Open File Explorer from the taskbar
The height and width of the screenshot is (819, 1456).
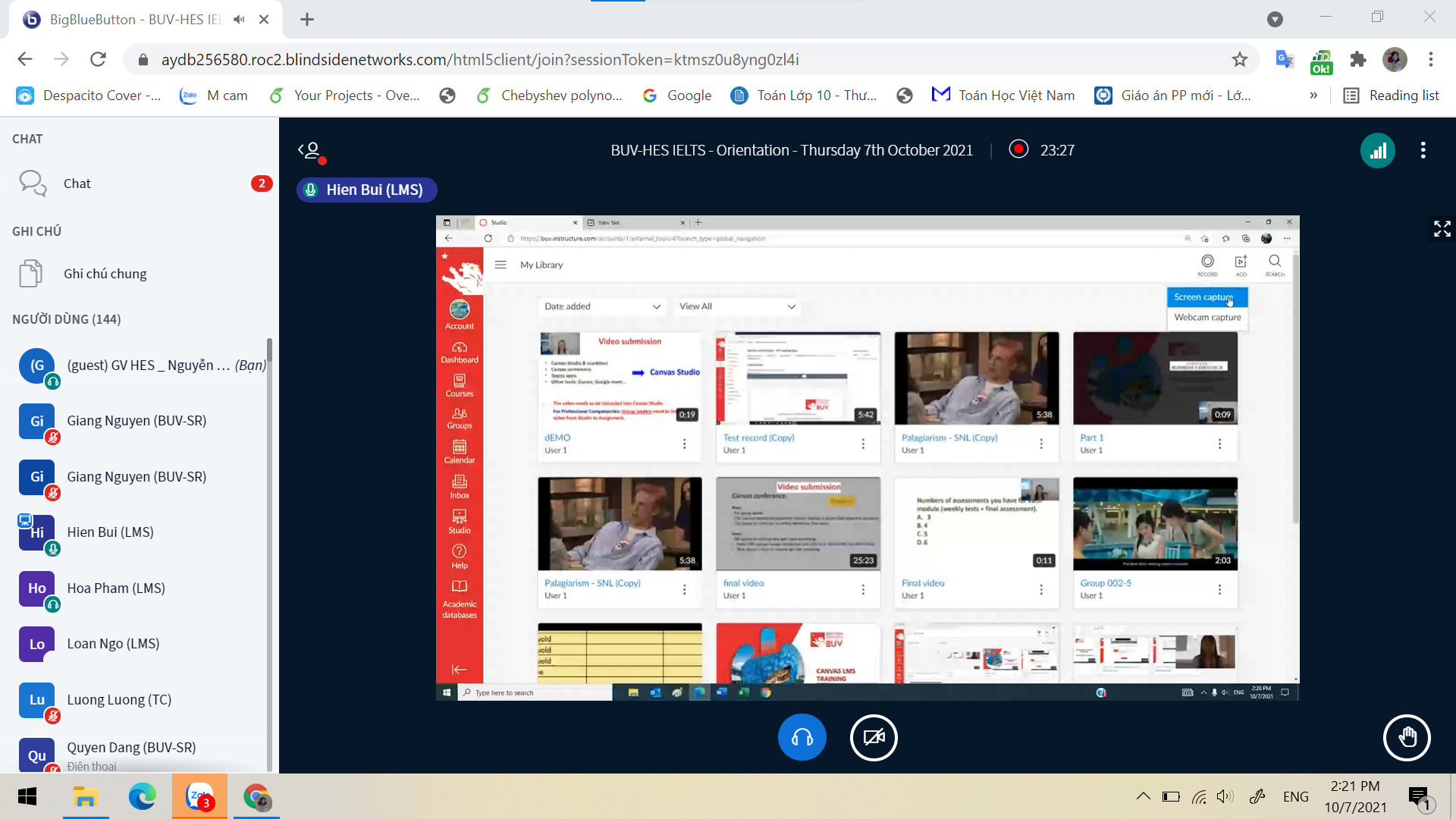[x=85, y=796]
